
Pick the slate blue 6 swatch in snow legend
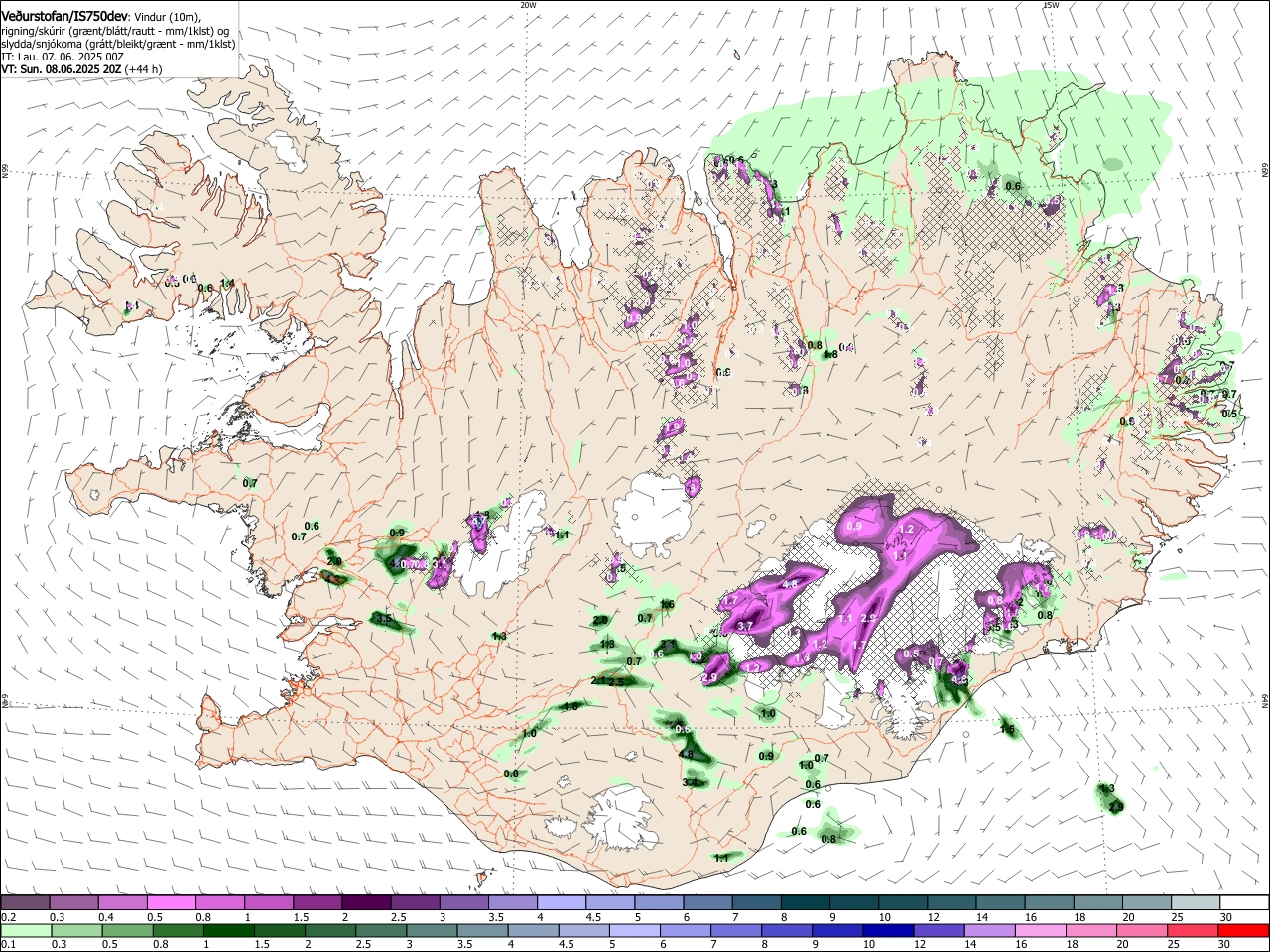pyautogui.click(x=707, y=902)
